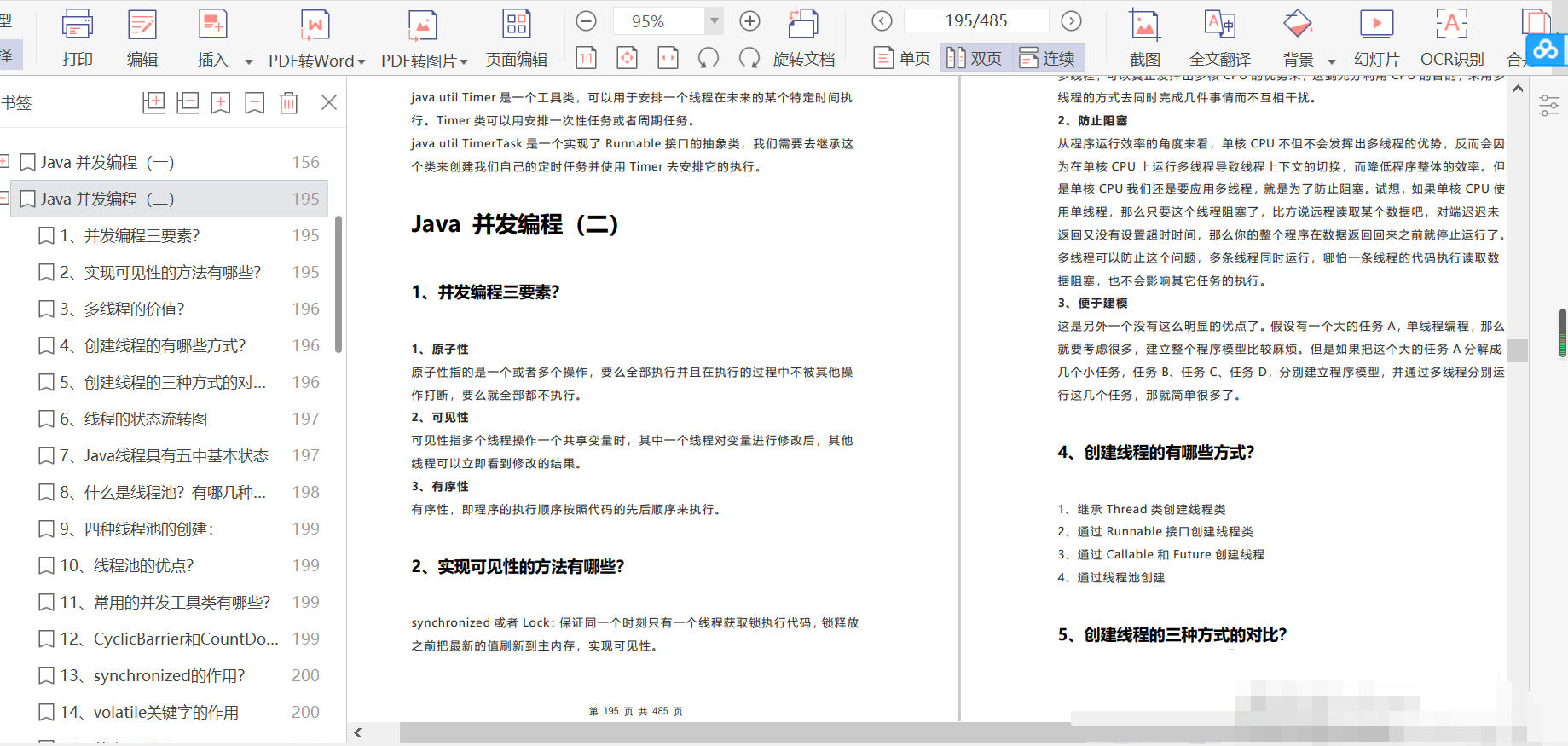Viewport: 1568px width, 746px height.
Task: Rotate view clockwise
Action: (749, 58)
